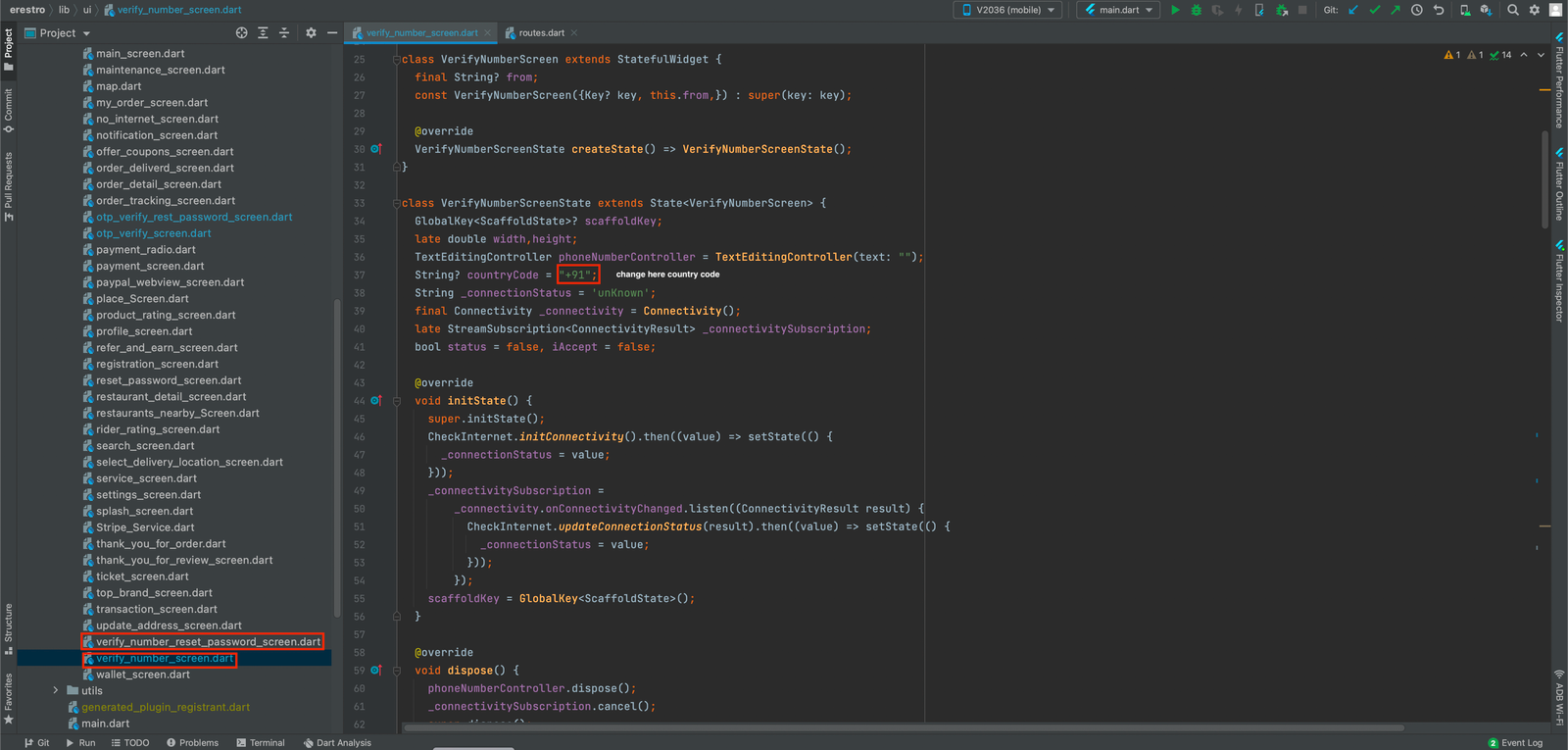
Task: Toggle the Flutter Outline side panel
Action: coord(1559,186)
